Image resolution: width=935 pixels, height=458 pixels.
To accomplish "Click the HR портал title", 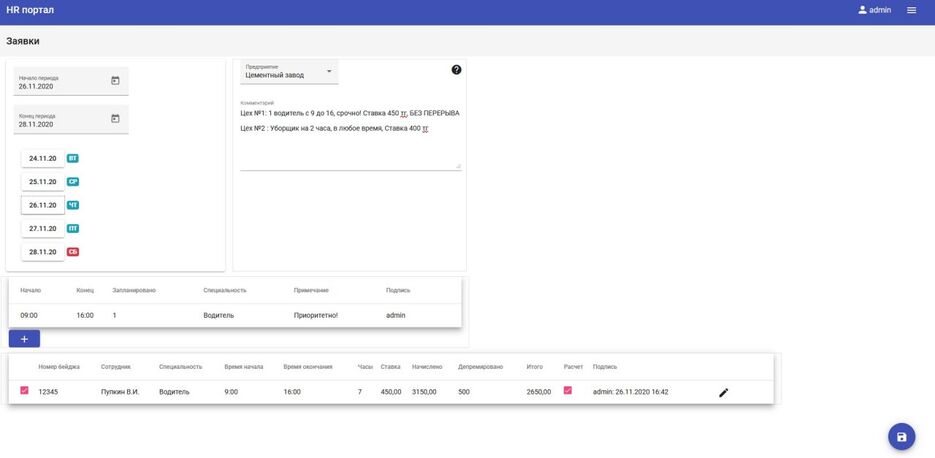I will [30, 10].
